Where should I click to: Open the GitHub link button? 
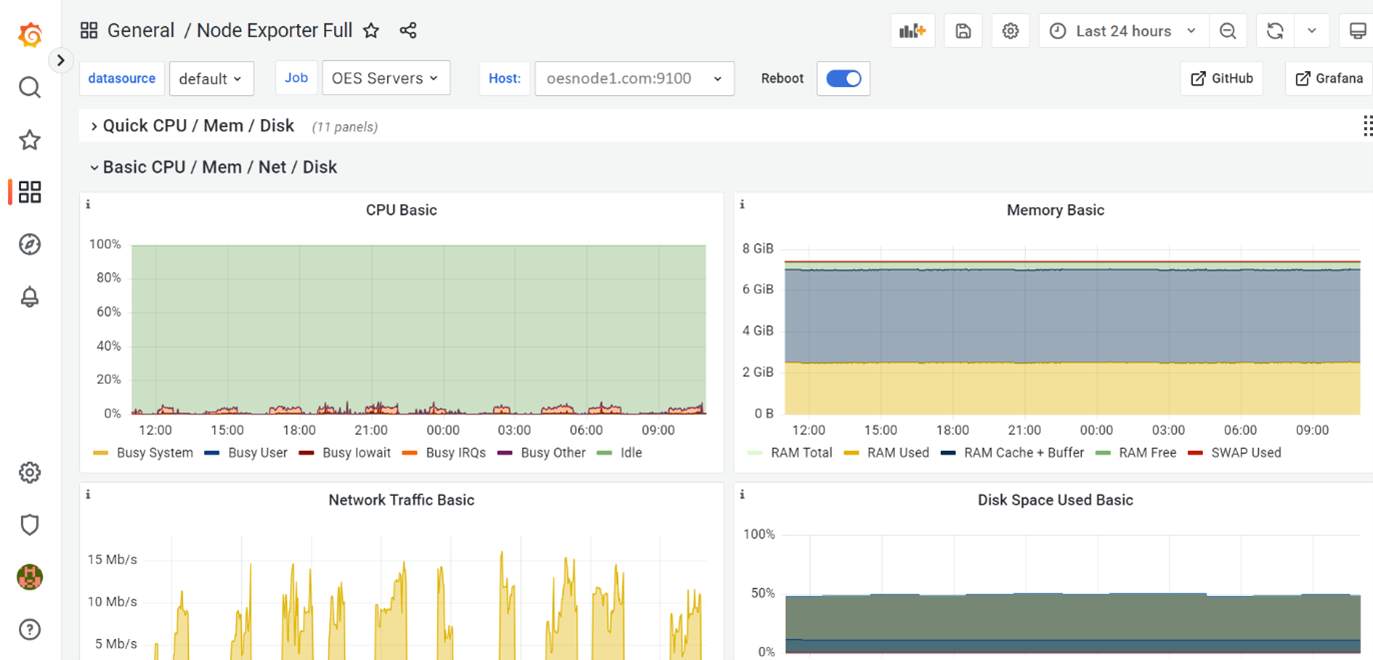1221,79
